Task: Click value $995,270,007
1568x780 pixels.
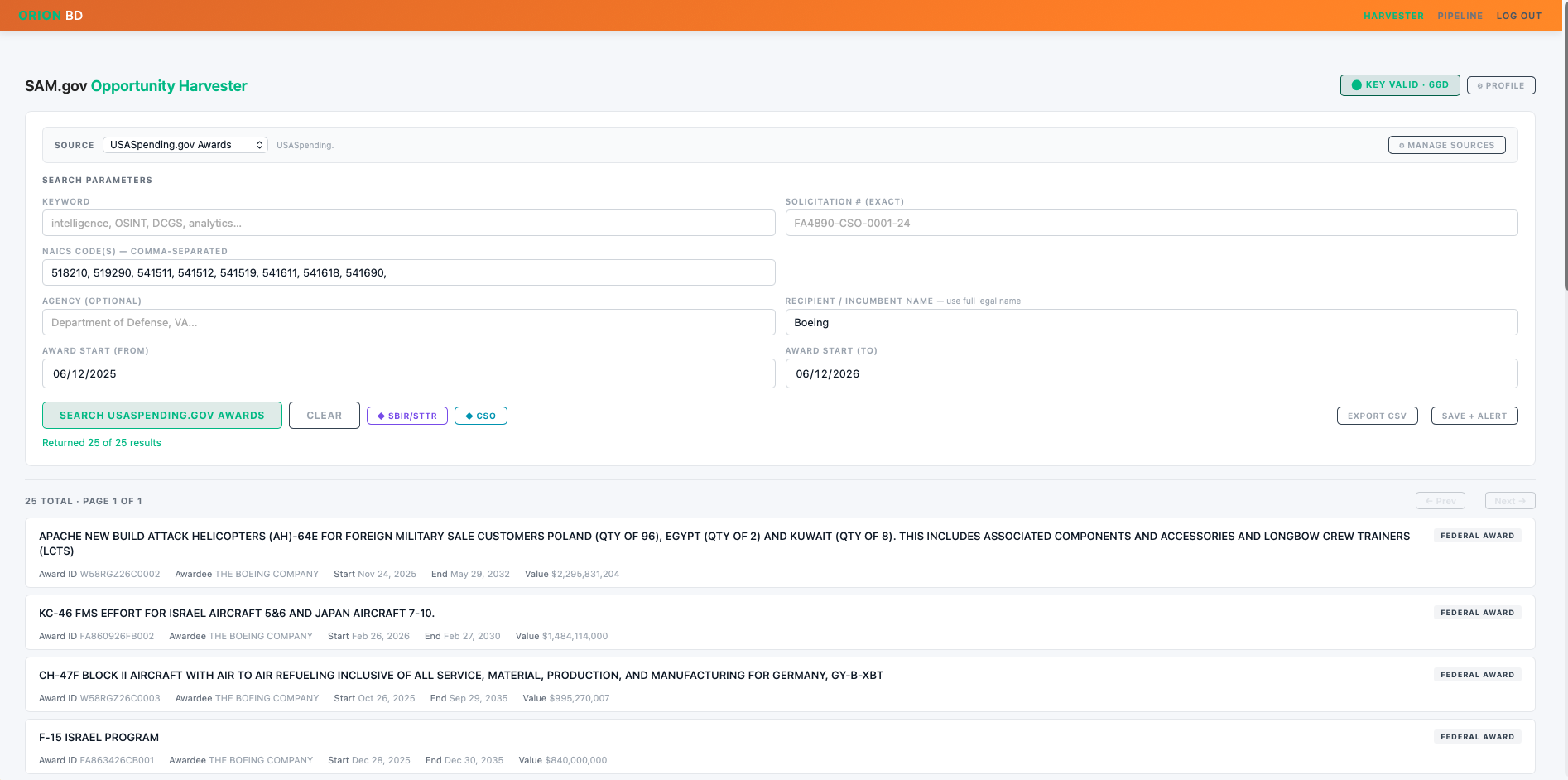Action: 580,698
